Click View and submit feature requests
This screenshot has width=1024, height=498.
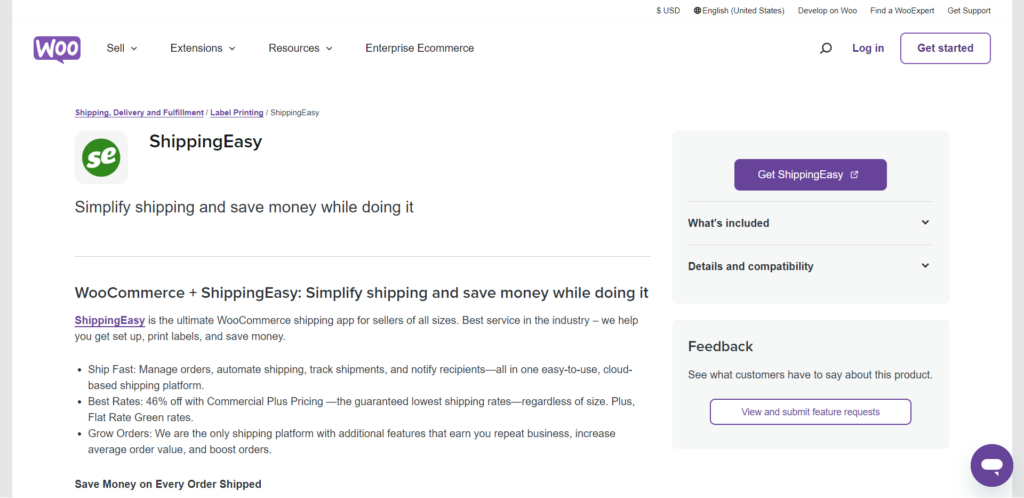pyautogui.click(x=810, y=412)
